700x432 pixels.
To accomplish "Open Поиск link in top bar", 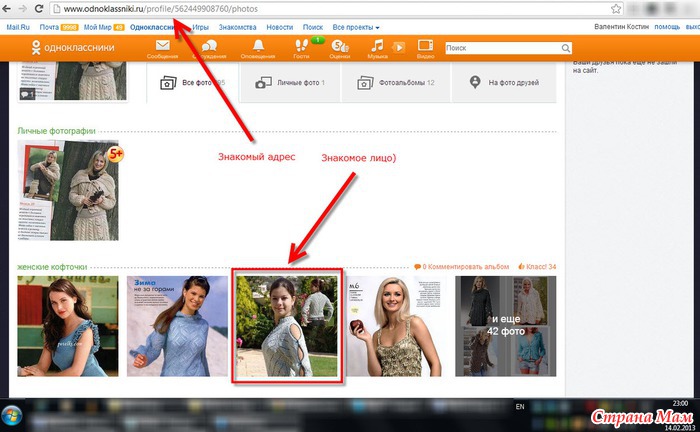I will point(312,27).
